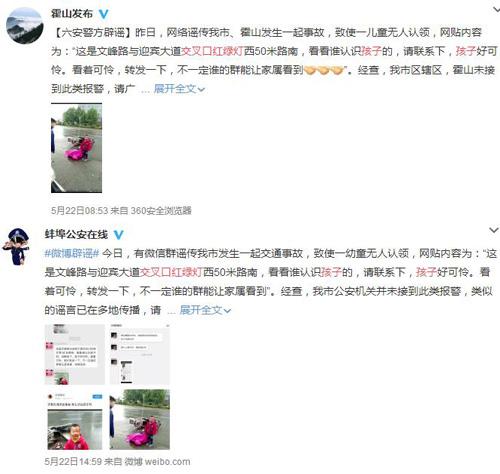Click 360安全浏览器 source link
The image size is (500, 474).
(x=161, y=210)
